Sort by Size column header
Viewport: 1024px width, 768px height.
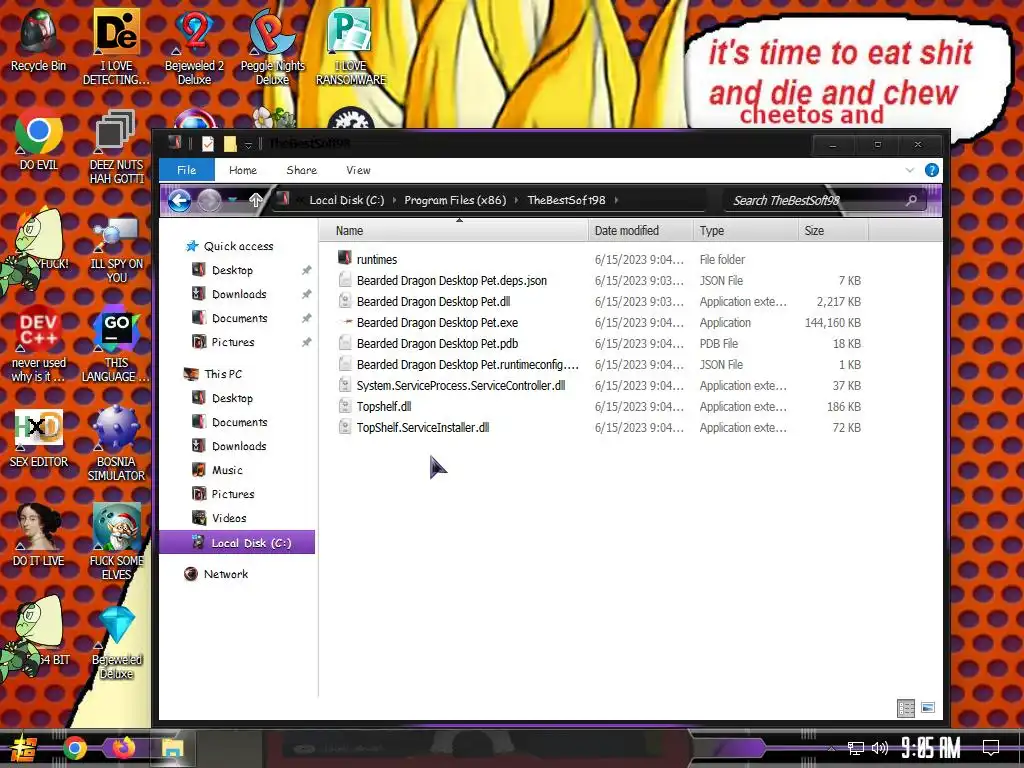tap(833, 231)
